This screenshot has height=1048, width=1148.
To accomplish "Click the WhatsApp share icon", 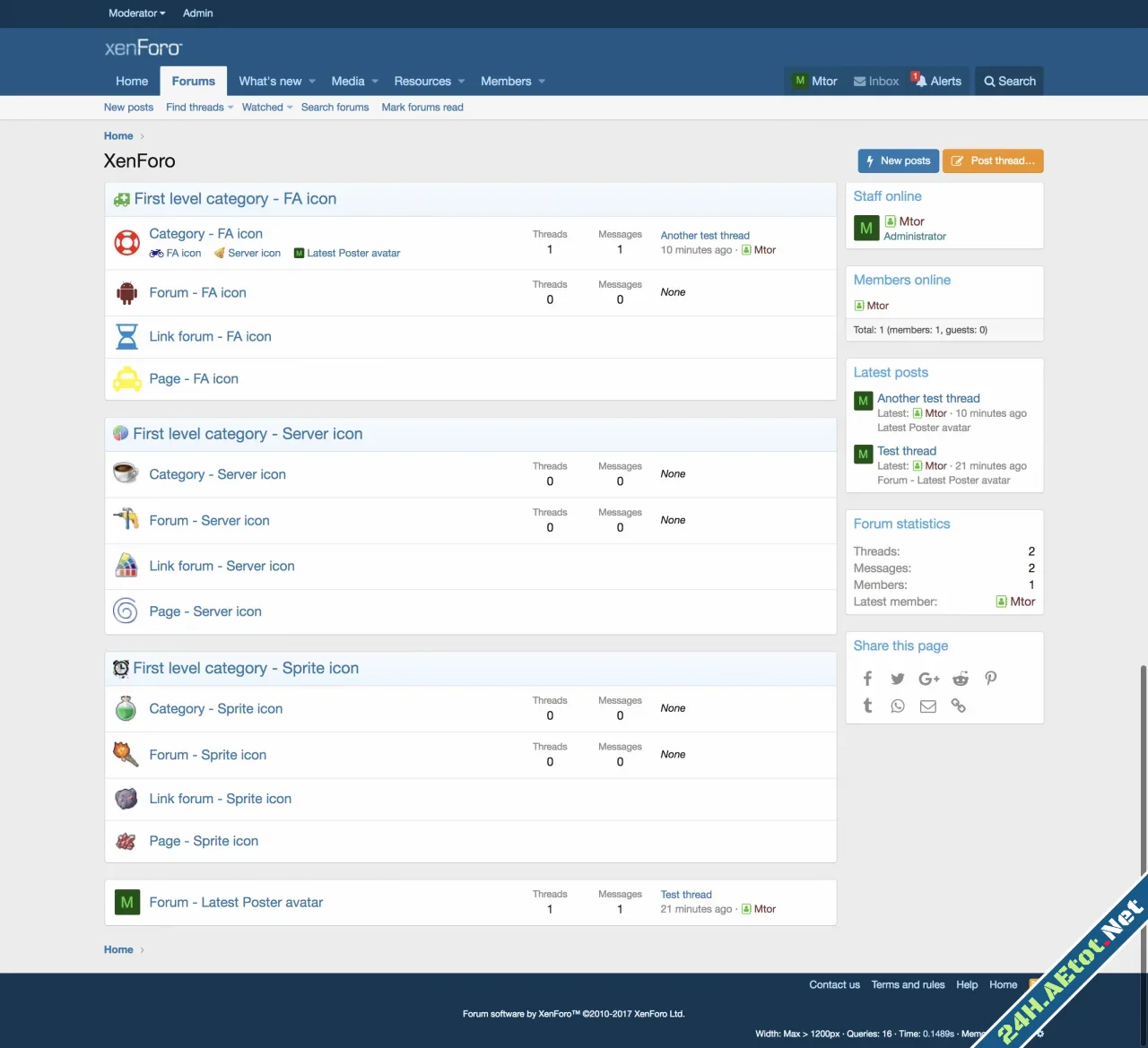I will coord(898,706).
